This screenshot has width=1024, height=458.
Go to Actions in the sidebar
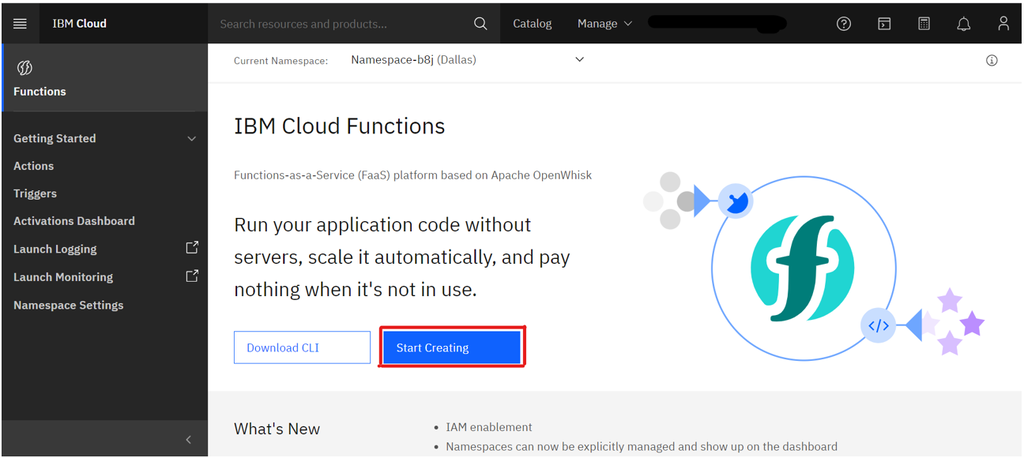click(33, 166)
